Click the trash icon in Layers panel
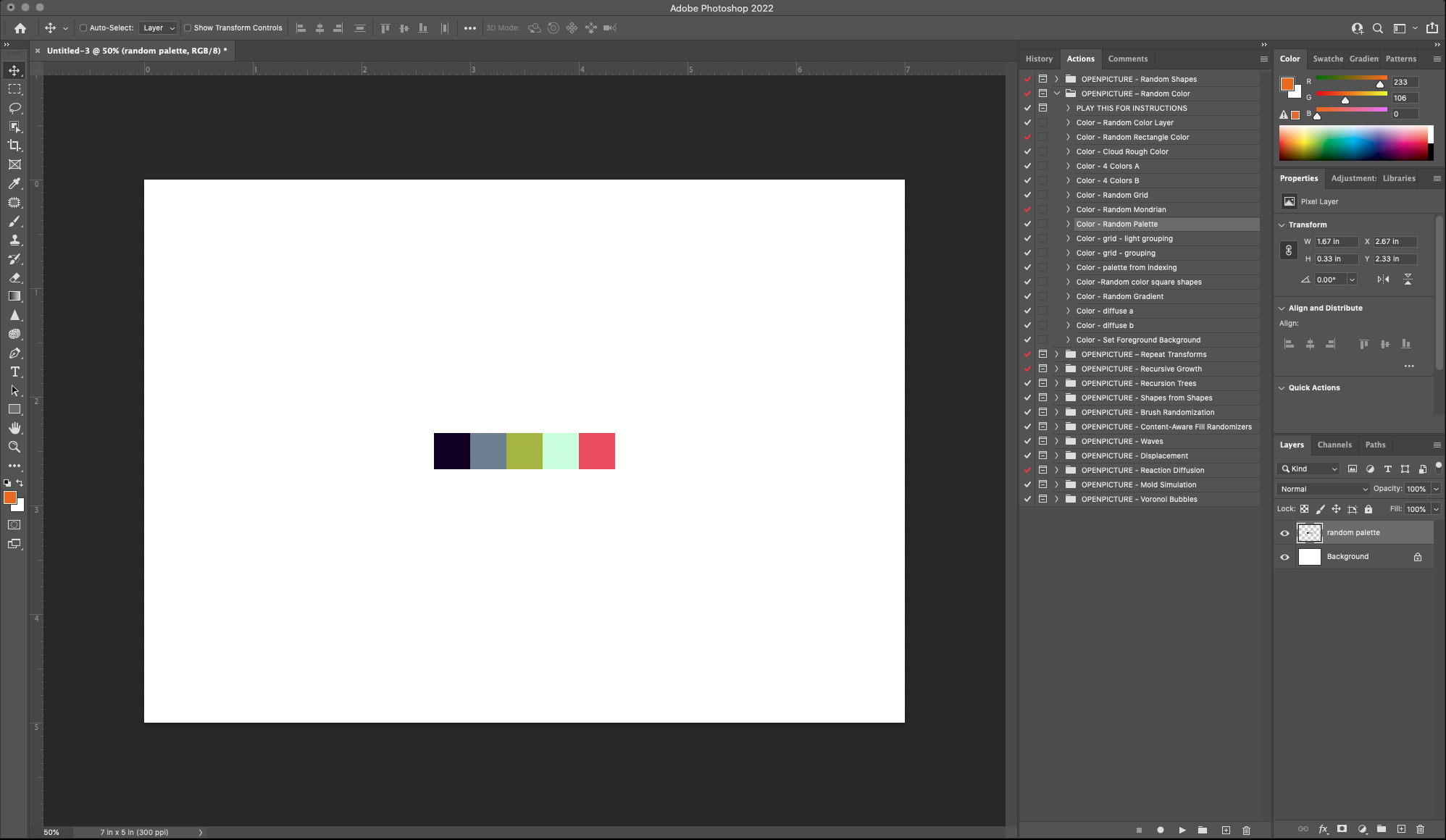 [x=1420, y=829]
